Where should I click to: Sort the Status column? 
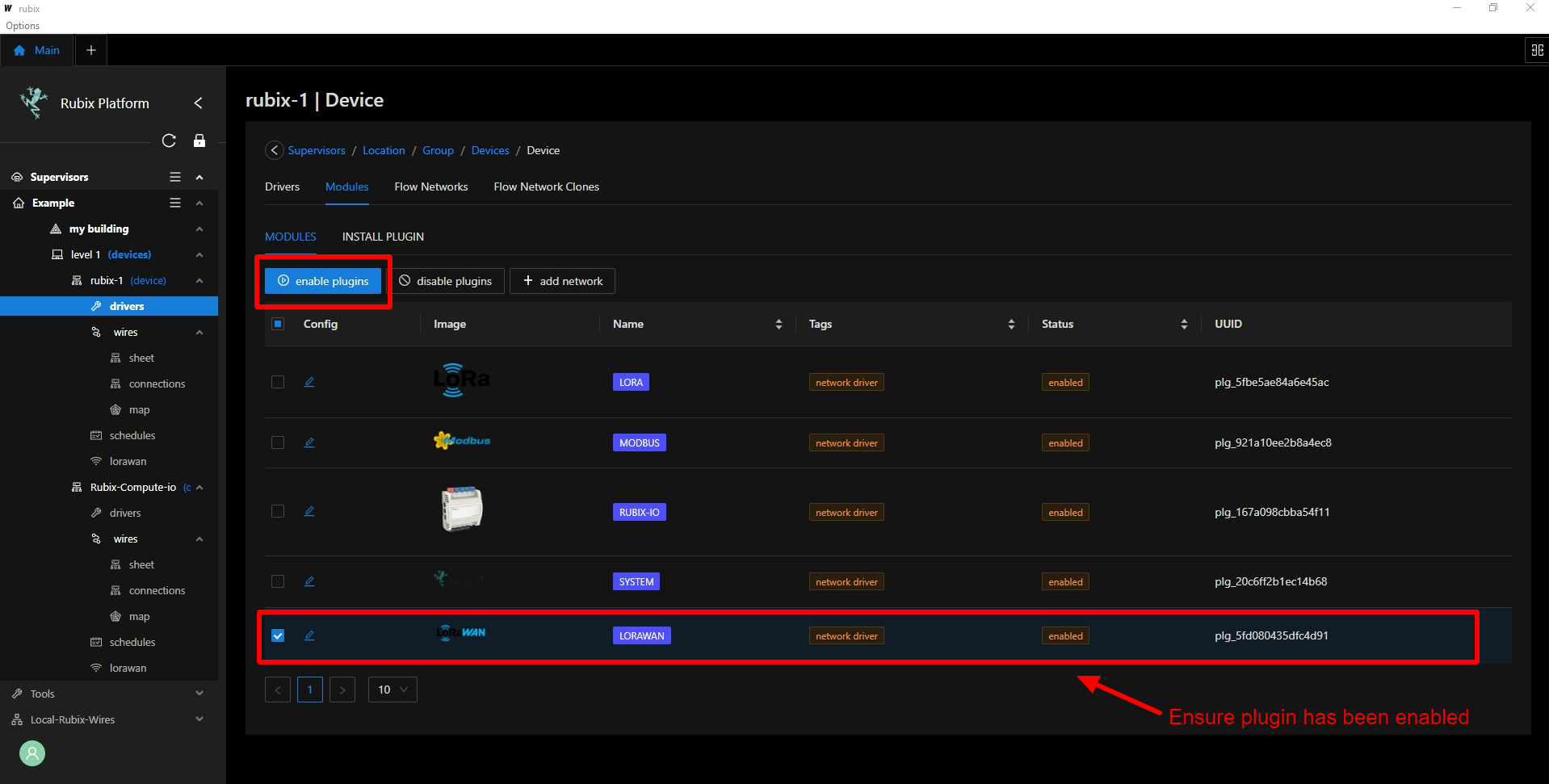tap(1184, 324)
